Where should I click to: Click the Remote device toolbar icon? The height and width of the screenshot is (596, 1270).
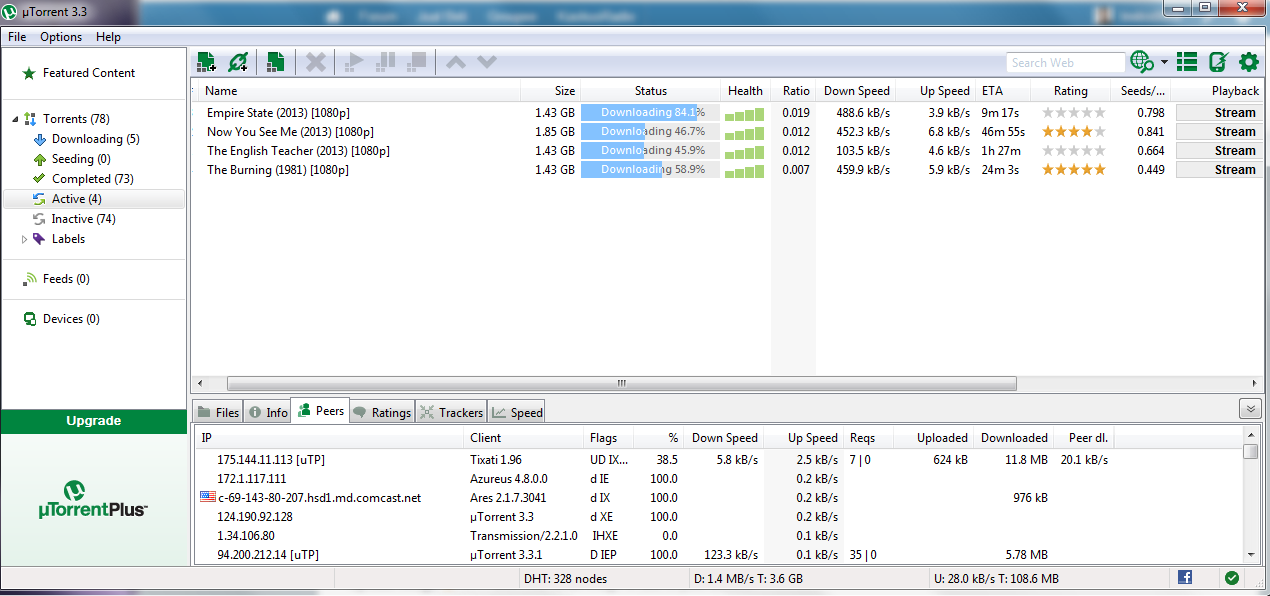(x=1218, y=62)
